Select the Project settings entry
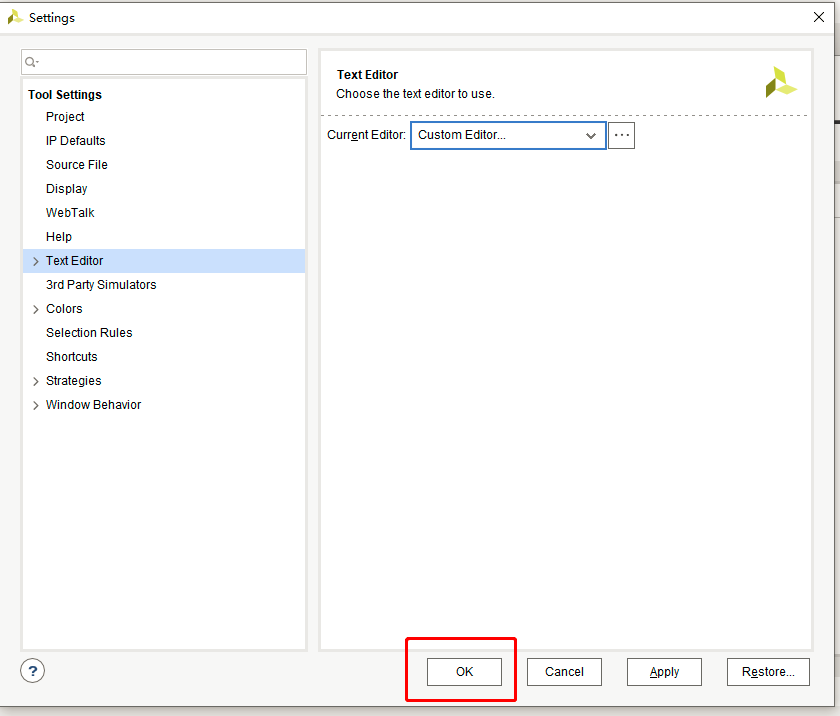Screen dimensions: 840x716 [65, 117]
